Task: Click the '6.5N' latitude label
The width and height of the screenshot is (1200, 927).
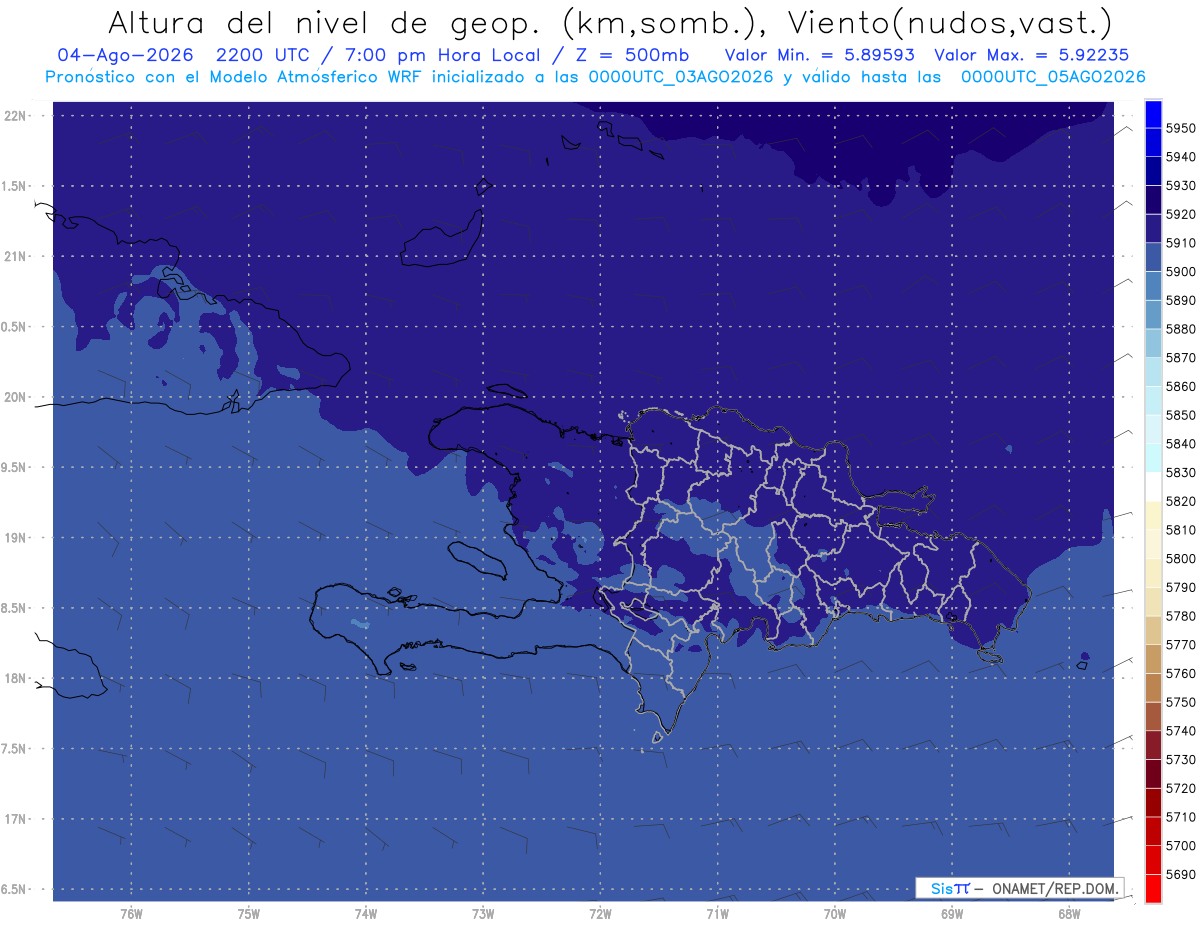Action: coord(15,890)
